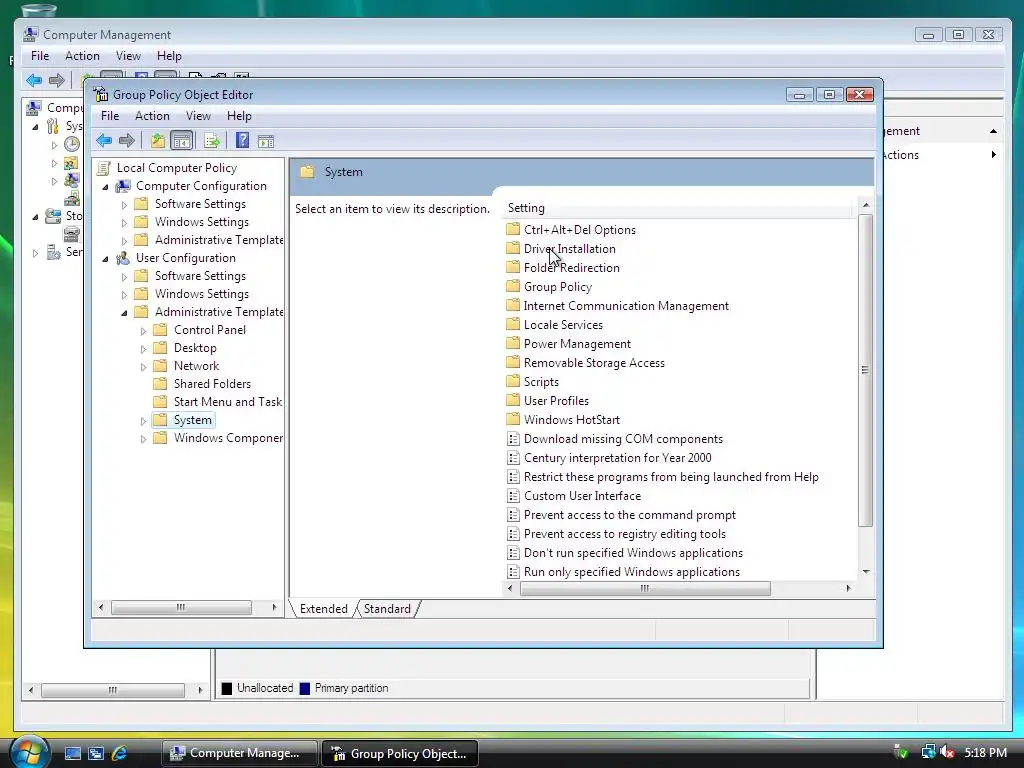Click Group Policy Object taskbar button
Viewport: 1024px width, 768px height.
coord(400,753)
